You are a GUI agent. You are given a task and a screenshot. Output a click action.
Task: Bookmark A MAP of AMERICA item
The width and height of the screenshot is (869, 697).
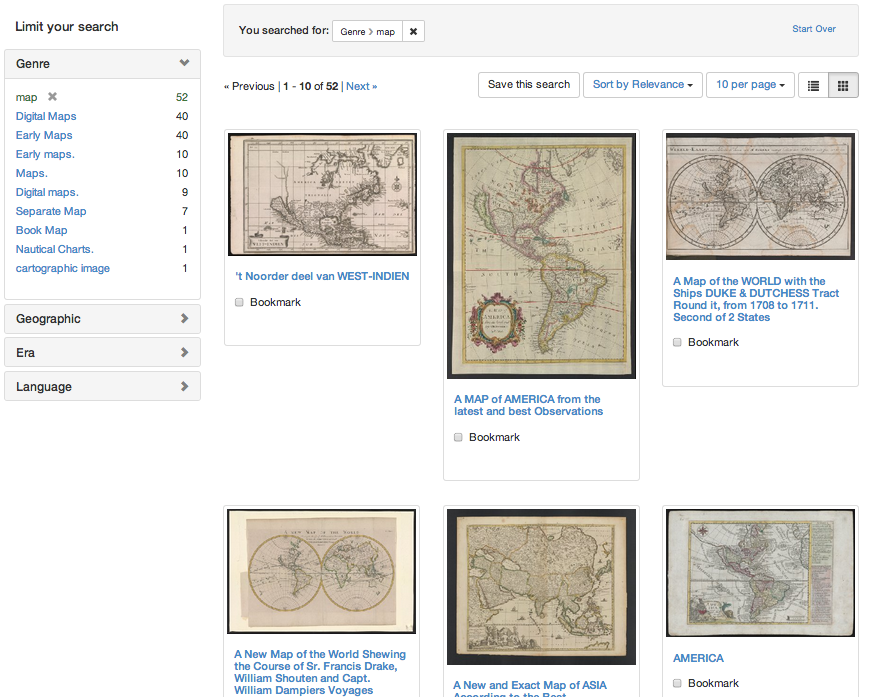point(458,438)
